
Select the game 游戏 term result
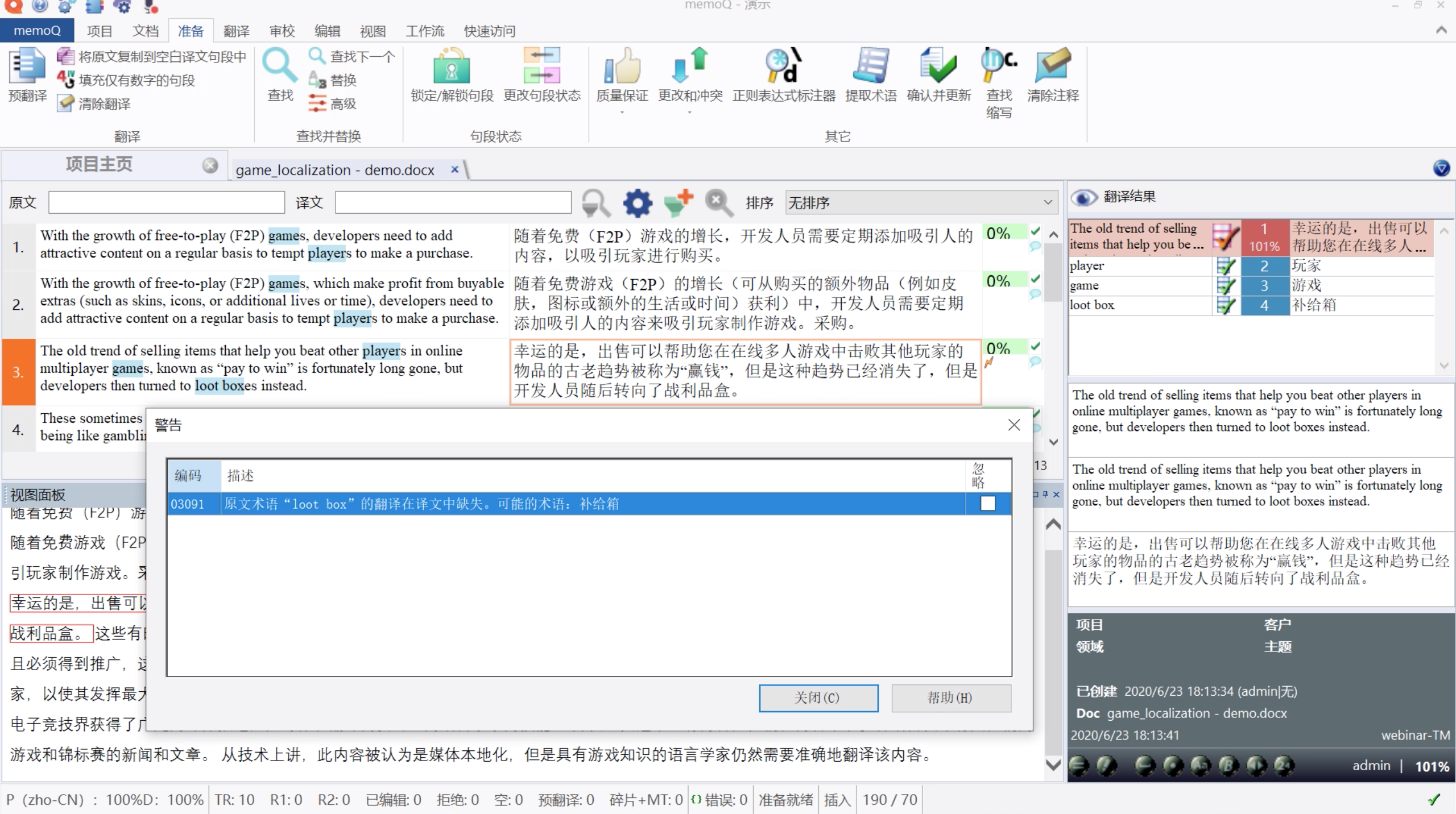(x=1251, y=285)
